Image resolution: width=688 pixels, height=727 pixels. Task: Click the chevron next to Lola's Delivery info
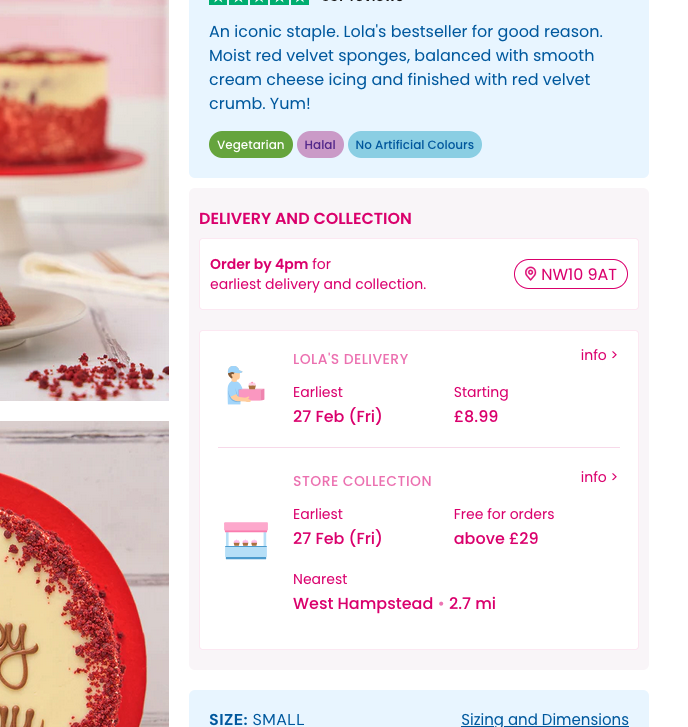point(614,355)
